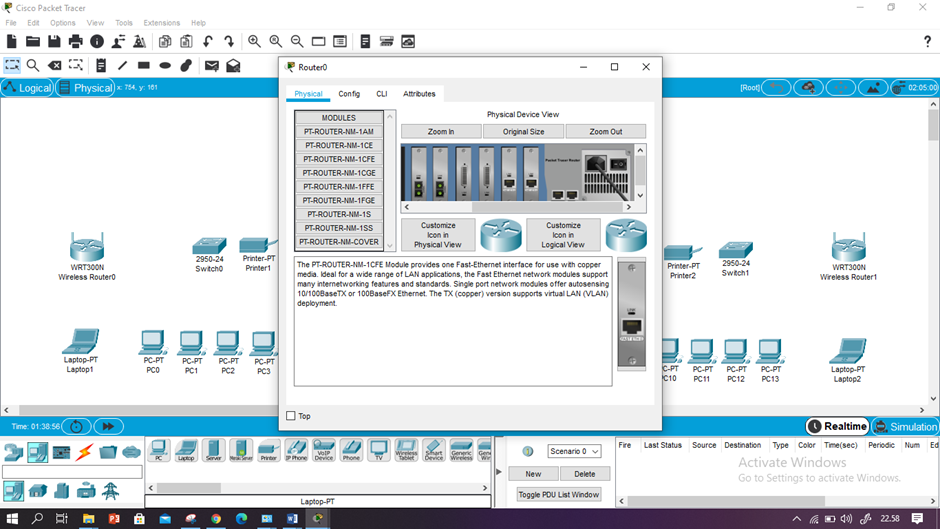Image resolution: width=940 pixels, height=529 pixels.
Task: Open the CLI tab
Action: click(x=381, y=94)
